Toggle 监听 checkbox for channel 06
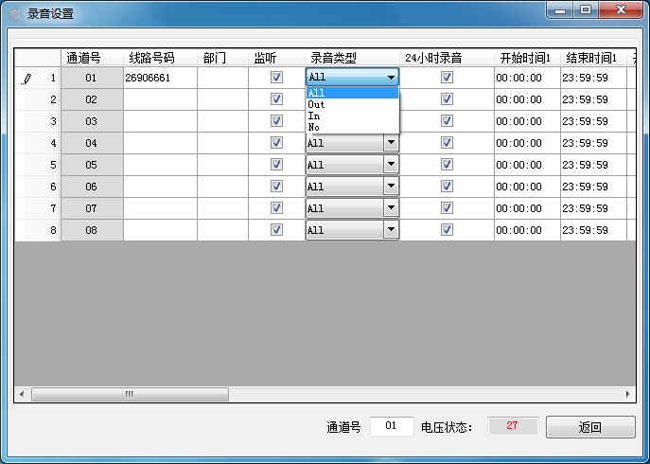 (276, 186)
